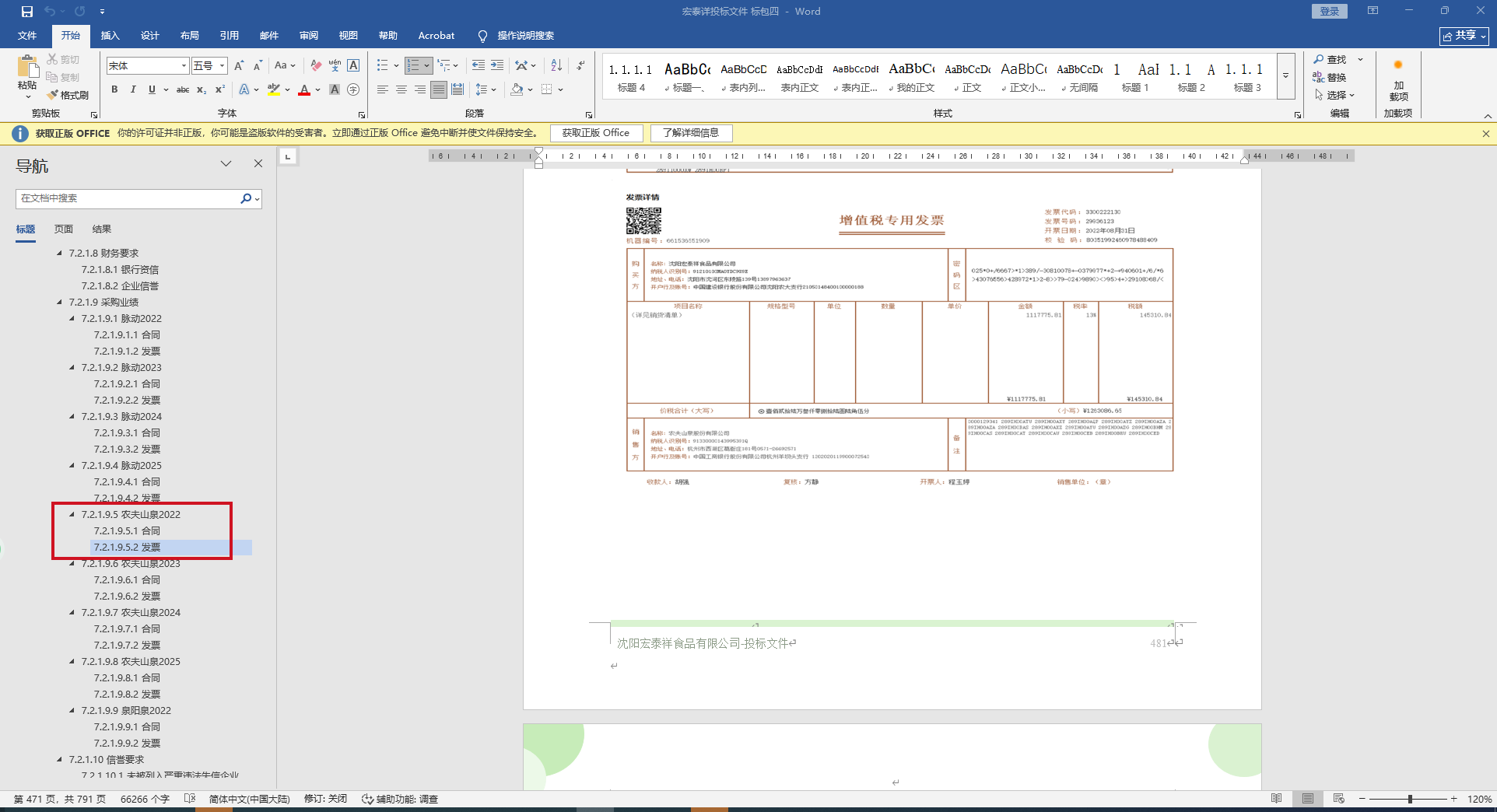Open the line spacing tool
The image size is (1497, 812).
tap(482, 89)
